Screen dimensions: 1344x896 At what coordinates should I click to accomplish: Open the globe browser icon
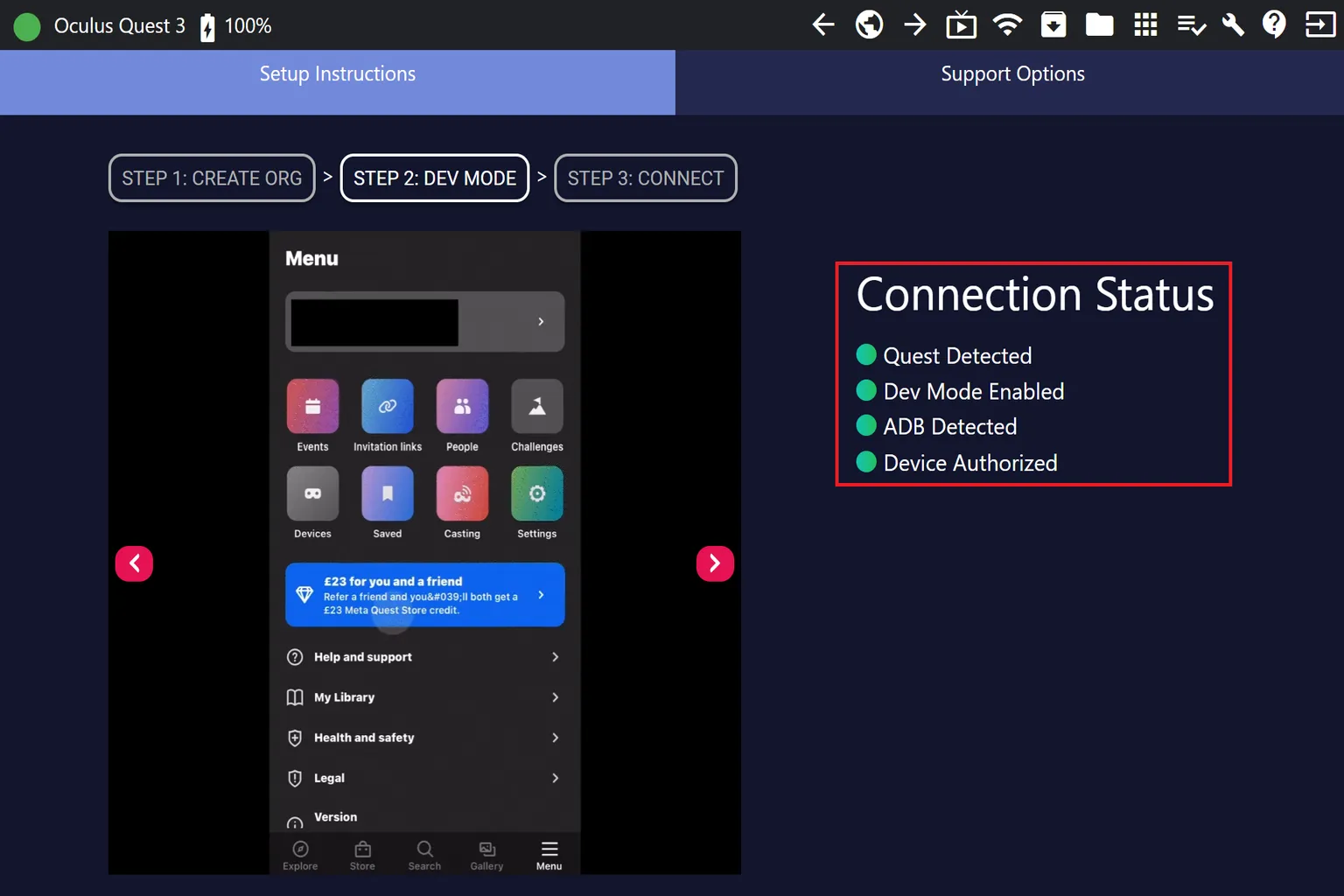[869, 24]
